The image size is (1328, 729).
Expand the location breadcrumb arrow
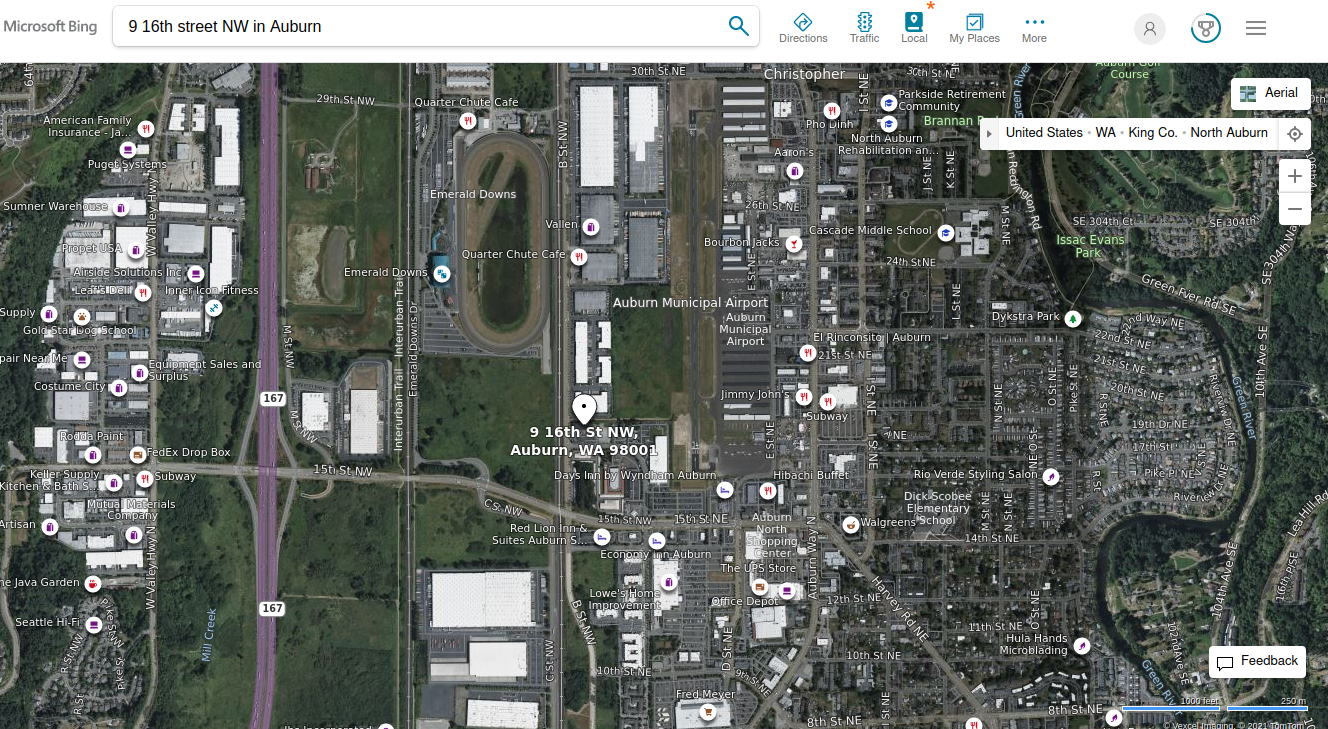[x=989, y=133]
